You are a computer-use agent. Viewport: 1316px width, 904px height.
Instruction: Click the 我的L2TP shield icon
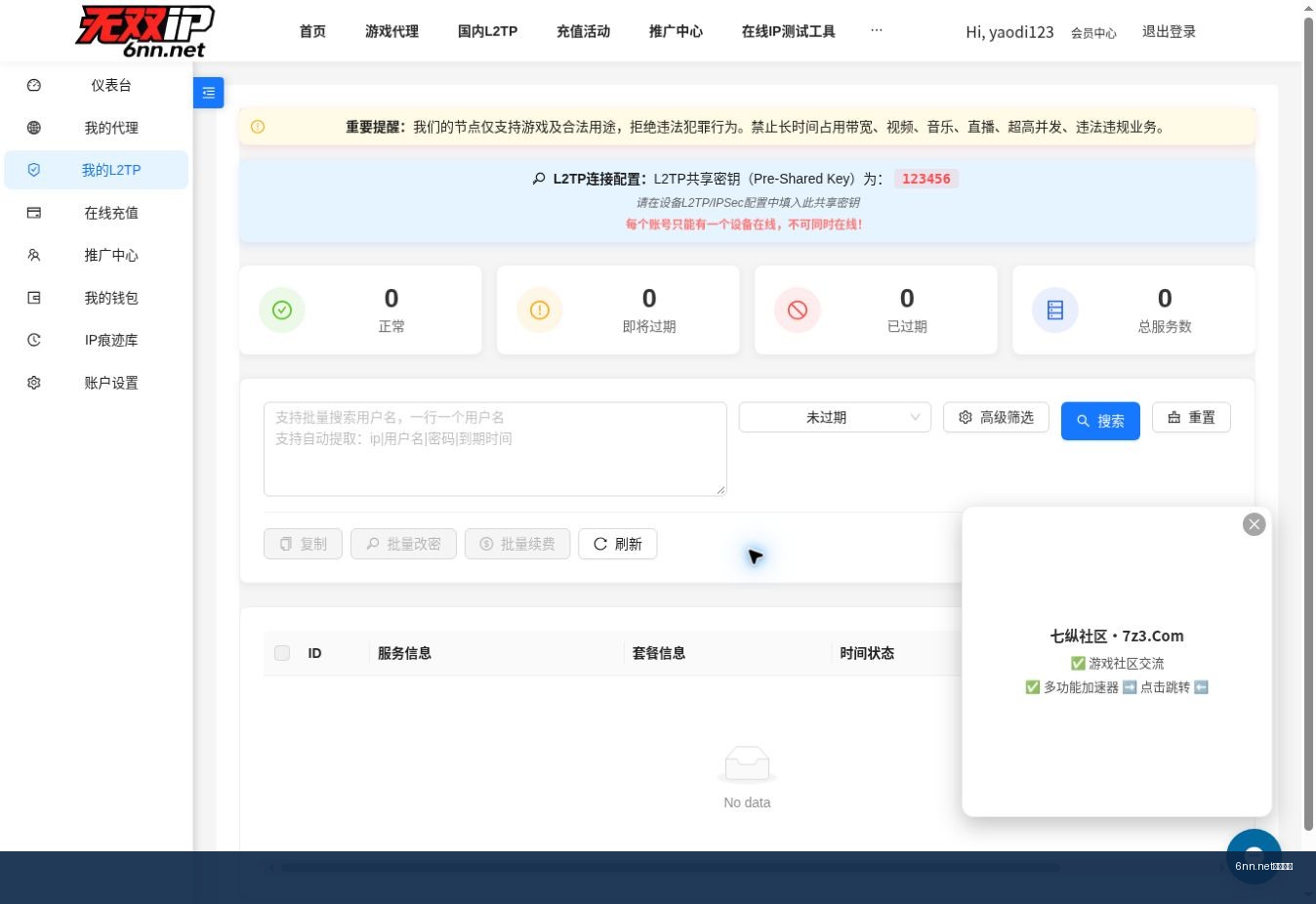coord(34,170)
